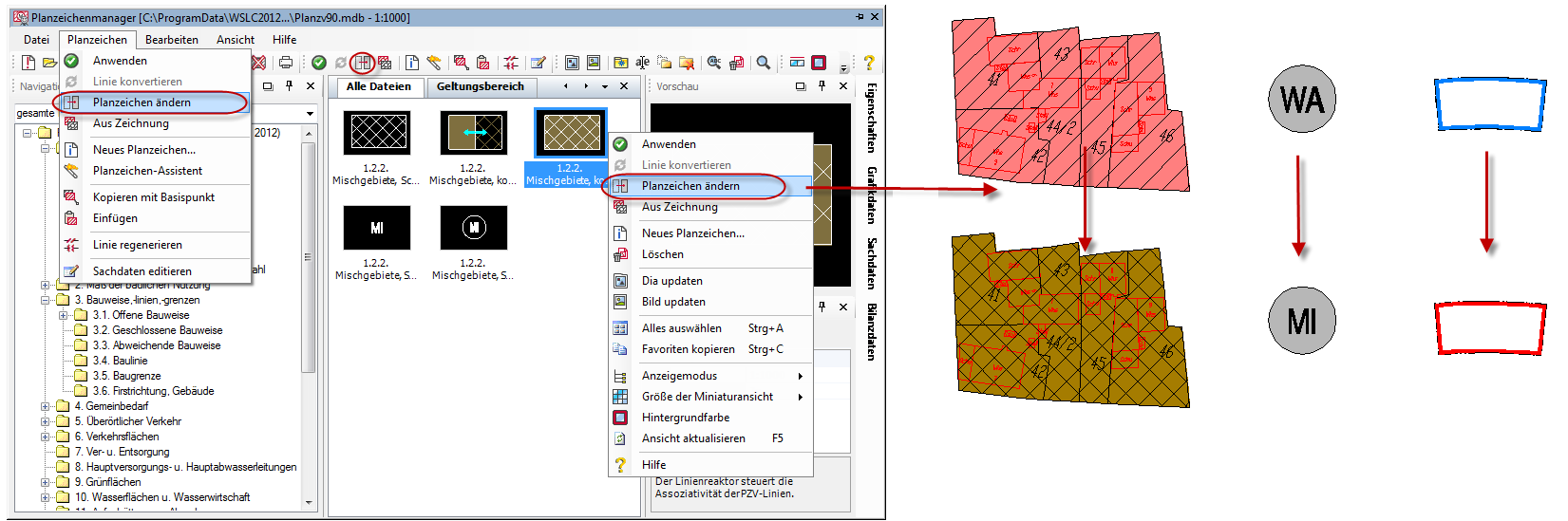Click the circled Planzeichen ändern toolbar icon
1568x521 pixels.
(362, 63)
